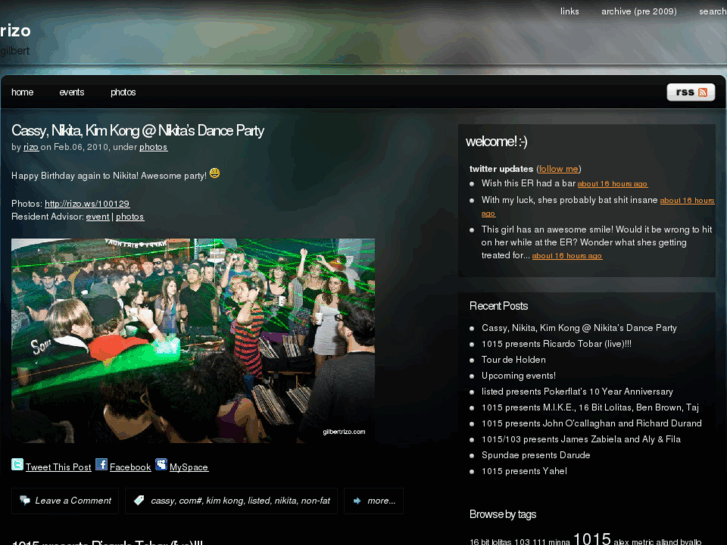Open the timestamp link after 'Wish this ER had a bar'
The image size is (727, 545).
point(612,184)
